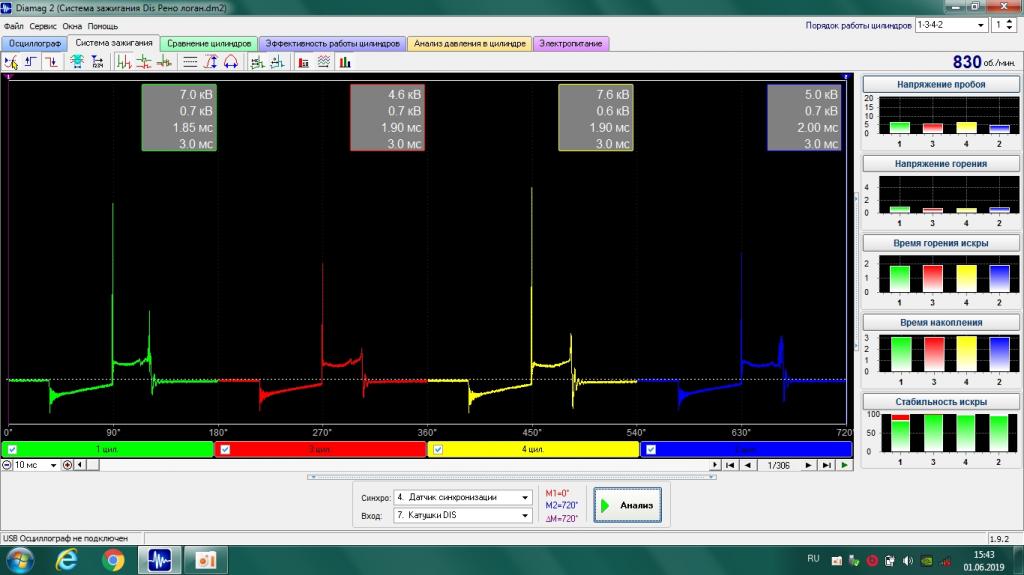Image resolution: width=1024 pixels, height=575 pixels.
Task: Click the cyan engine-shaped toolbar icon
Action: point(77,62)
